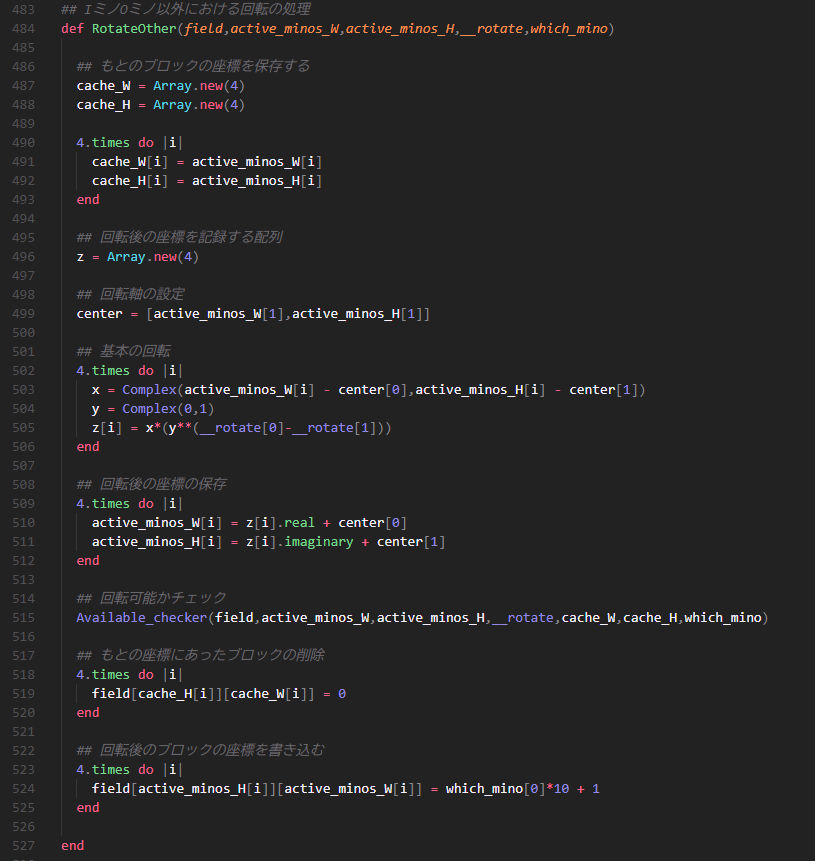The height and width of the screenshot is (861, 815).
Task: Click the which_mino parameter on line 484
Action: tap(568, 29)
